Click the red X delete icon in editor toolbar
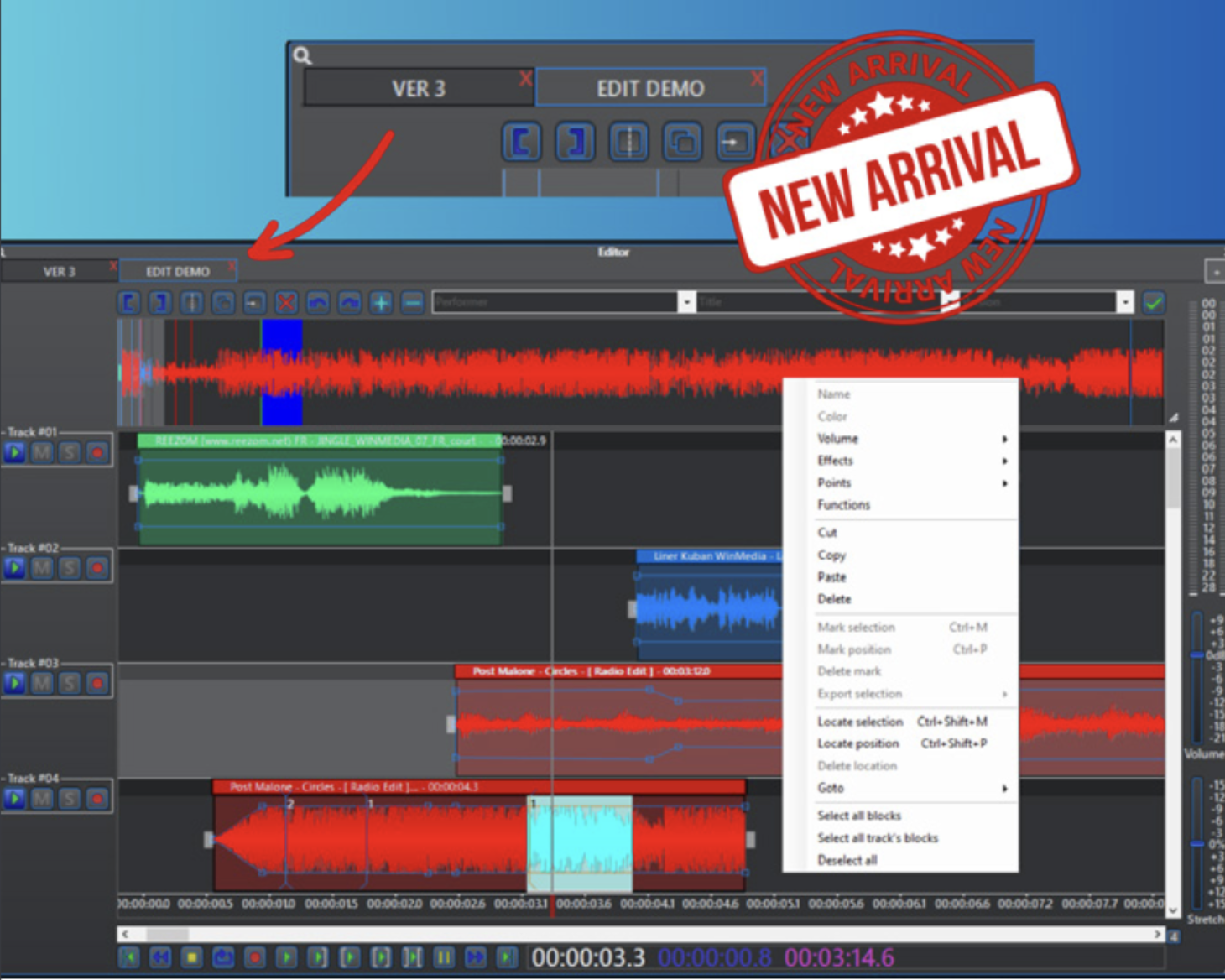 coord(286,303)
